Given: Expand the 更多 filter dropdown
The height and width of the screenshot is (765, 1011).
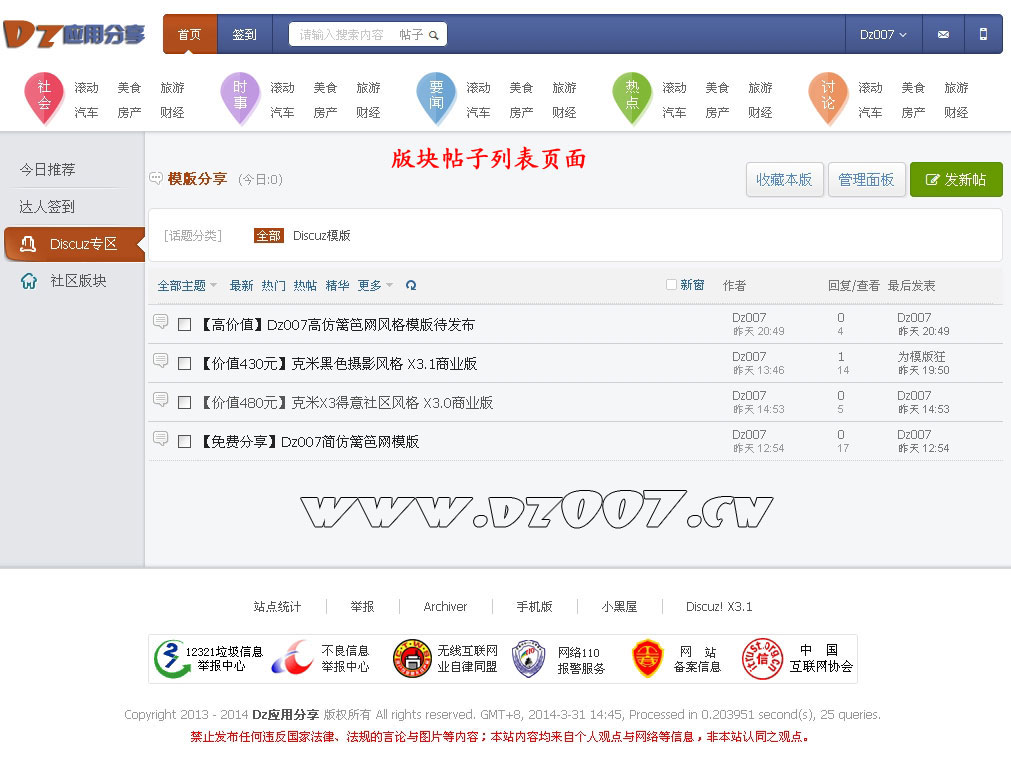Looking at the screenshot, I should (x=375, y=285).
